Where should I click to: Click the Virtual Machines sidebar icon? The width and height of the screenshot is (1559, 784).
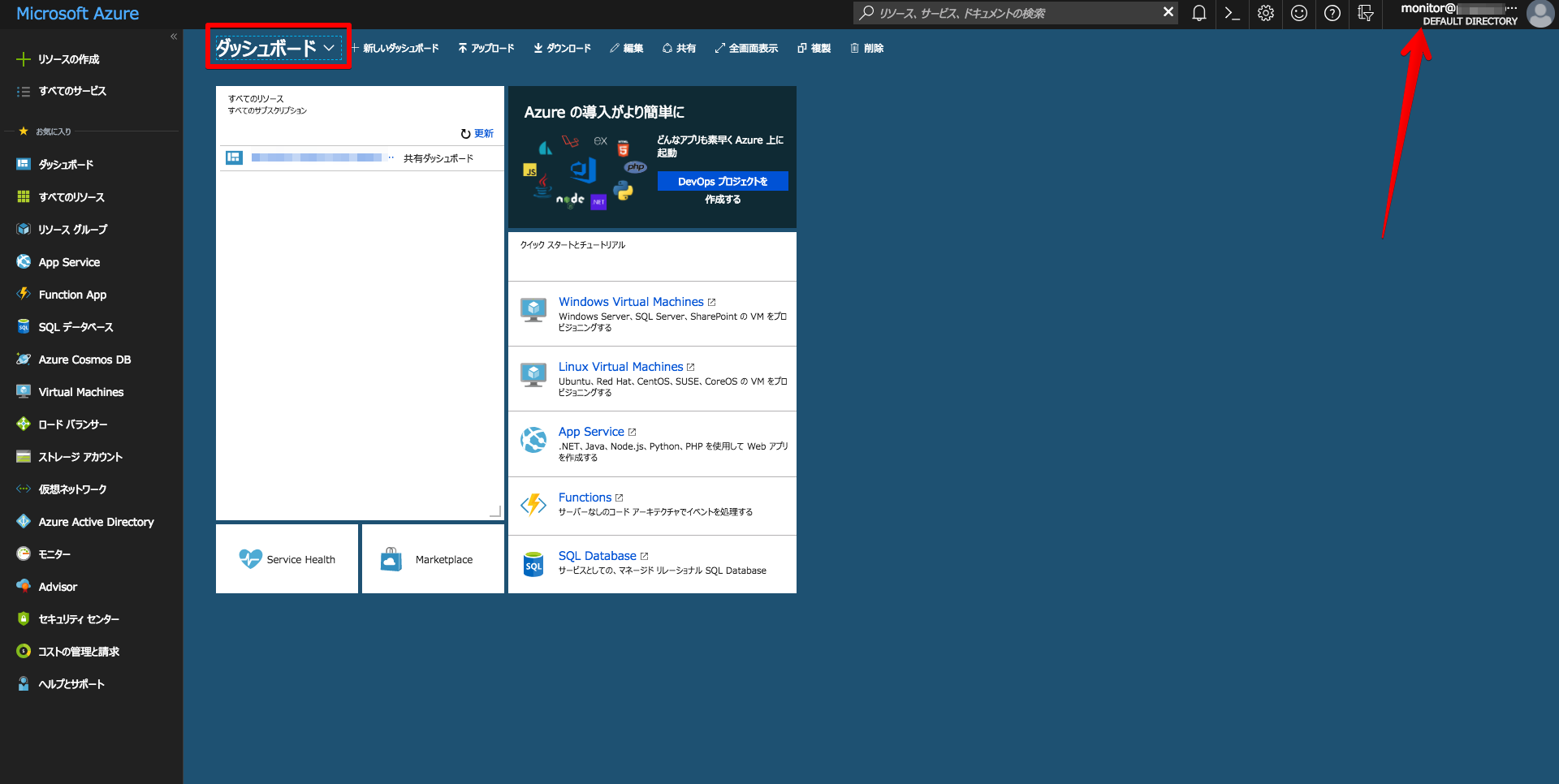24,391
